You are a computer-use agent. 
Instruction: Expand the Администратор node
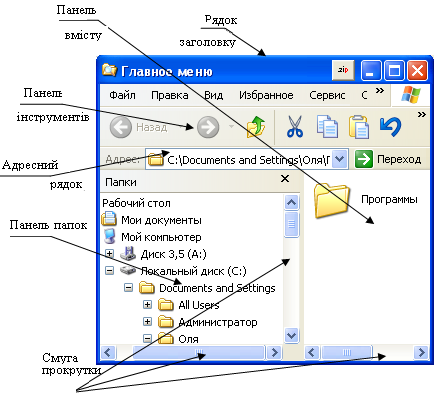[147, 322]
